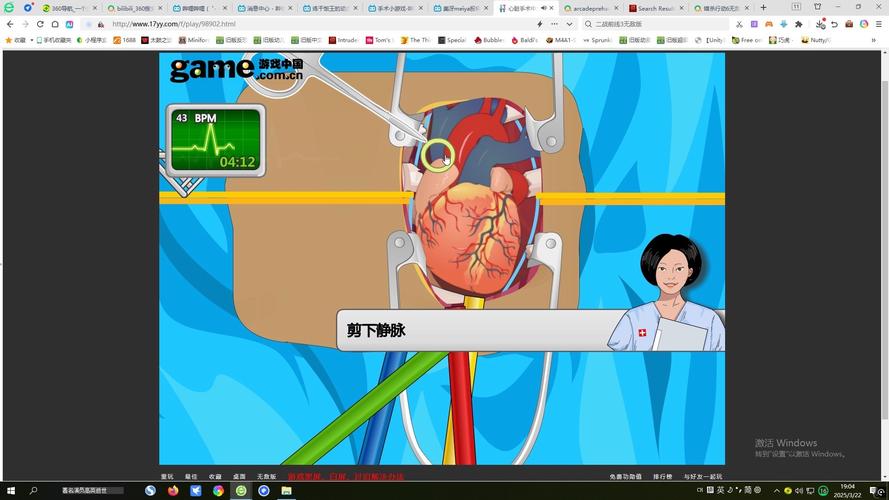Open the taskbar search magnifier
This screenshot has width=889, height=500.
pyautogui.click(x=33, y=490)
